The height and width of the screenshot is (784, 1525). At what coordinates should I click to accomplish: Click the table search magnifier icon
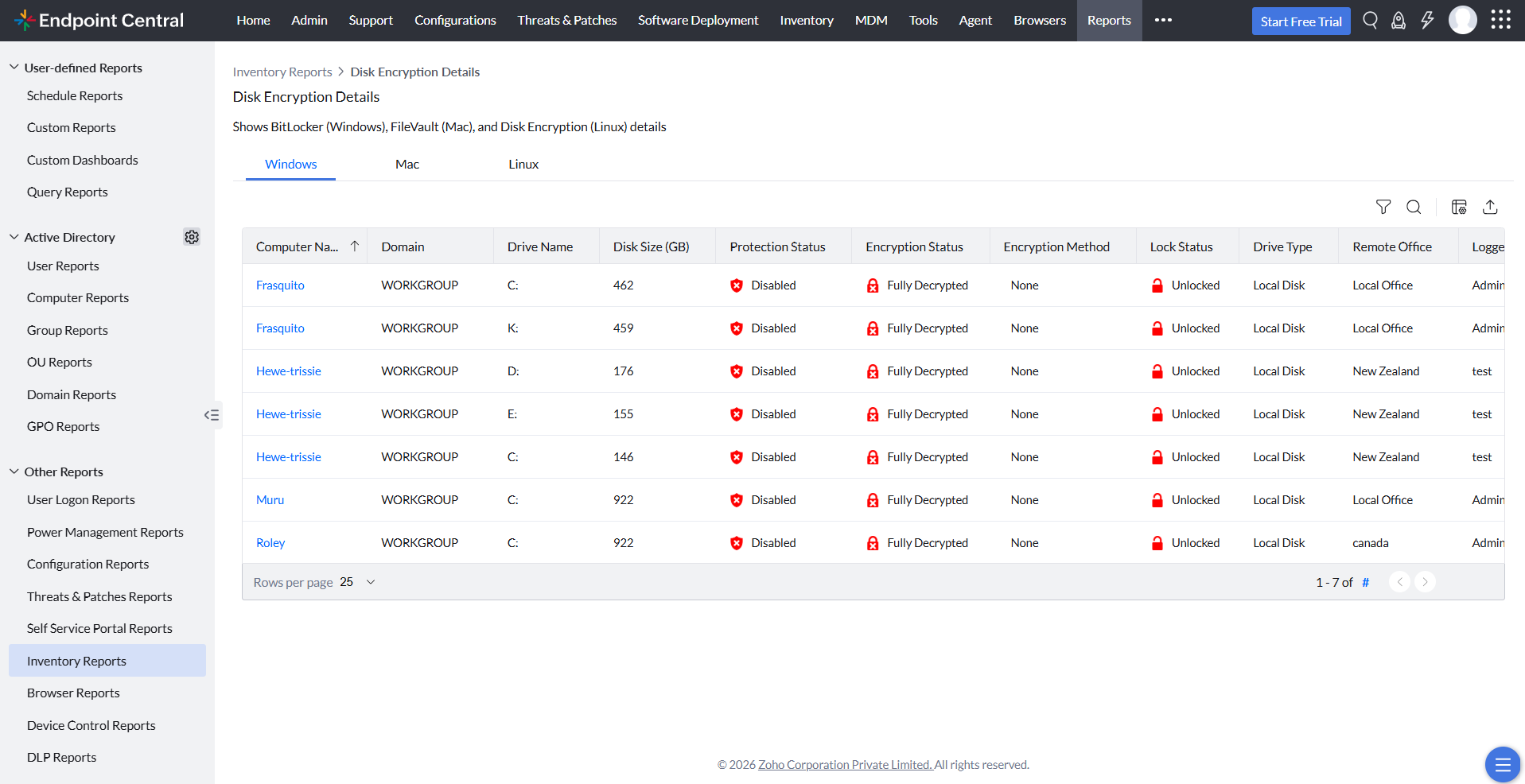(x=1414, y=207)
